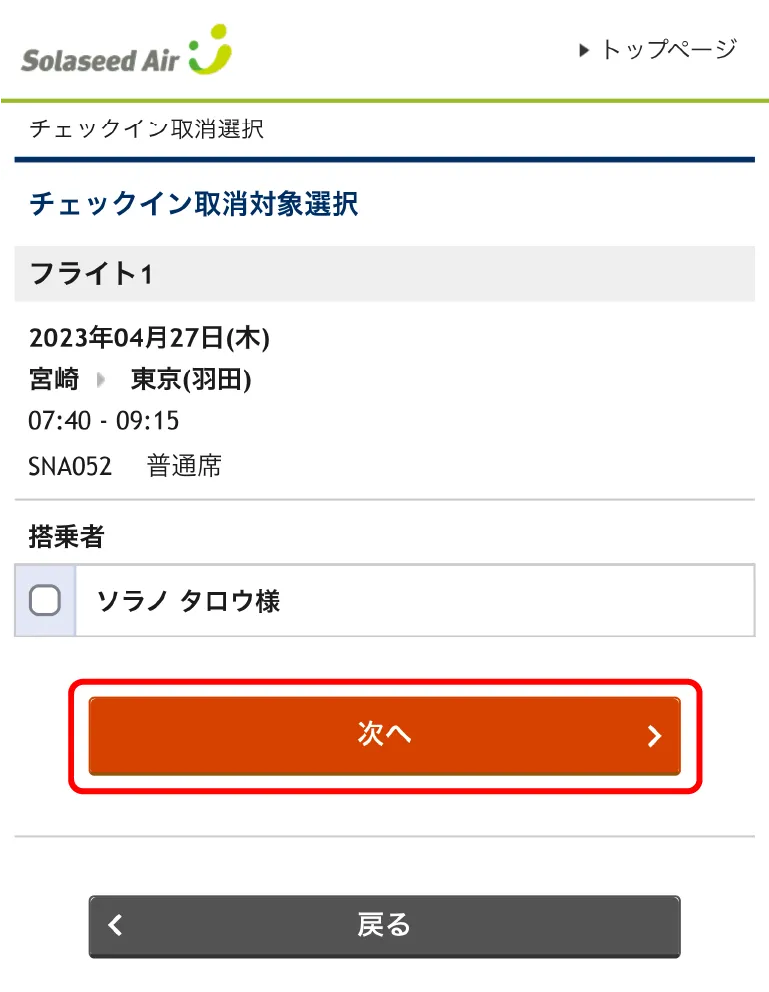Click the 普通席 seat class text
Screen dimensions: 769x992
(x=184, y=466)
